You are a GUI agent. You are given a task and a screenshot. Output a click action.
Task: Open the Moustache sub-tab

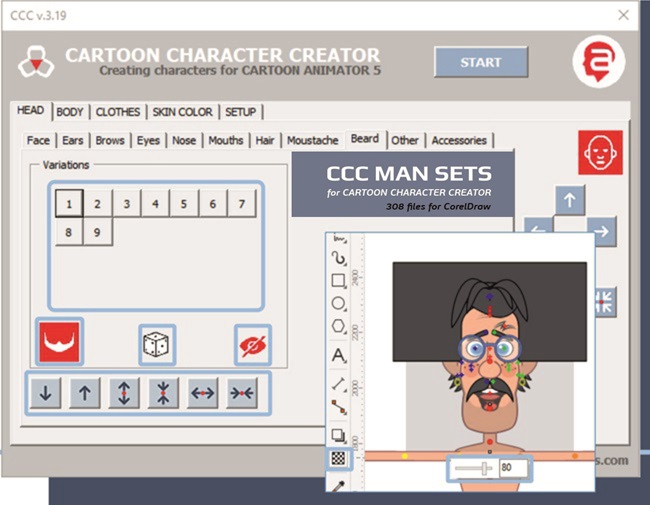(x=313, y=141)
